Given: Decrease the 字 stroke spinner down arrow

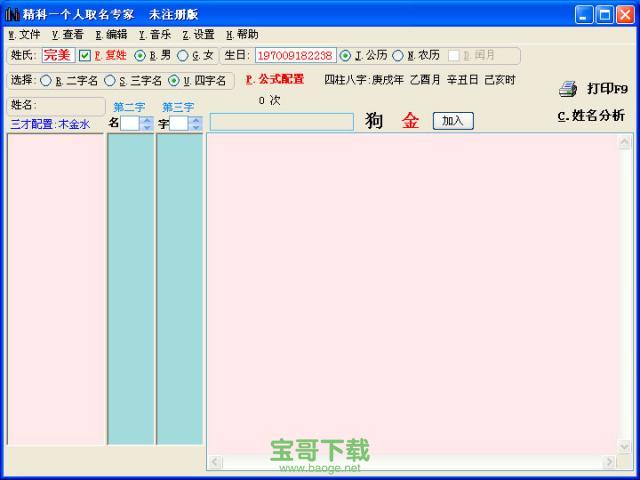Looking at the screenshot, I should 196,127.
